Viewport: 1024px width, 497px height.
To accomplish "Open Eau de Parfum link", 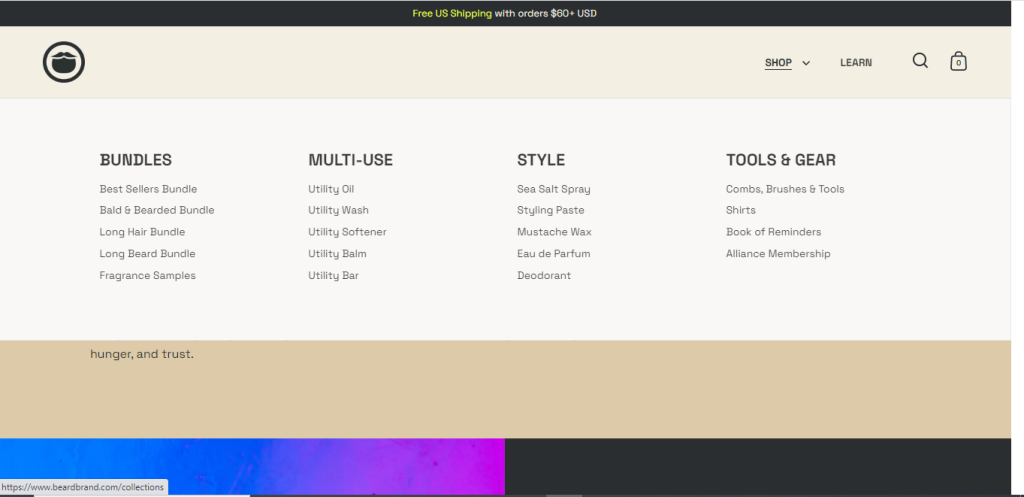I will [554, 253].
